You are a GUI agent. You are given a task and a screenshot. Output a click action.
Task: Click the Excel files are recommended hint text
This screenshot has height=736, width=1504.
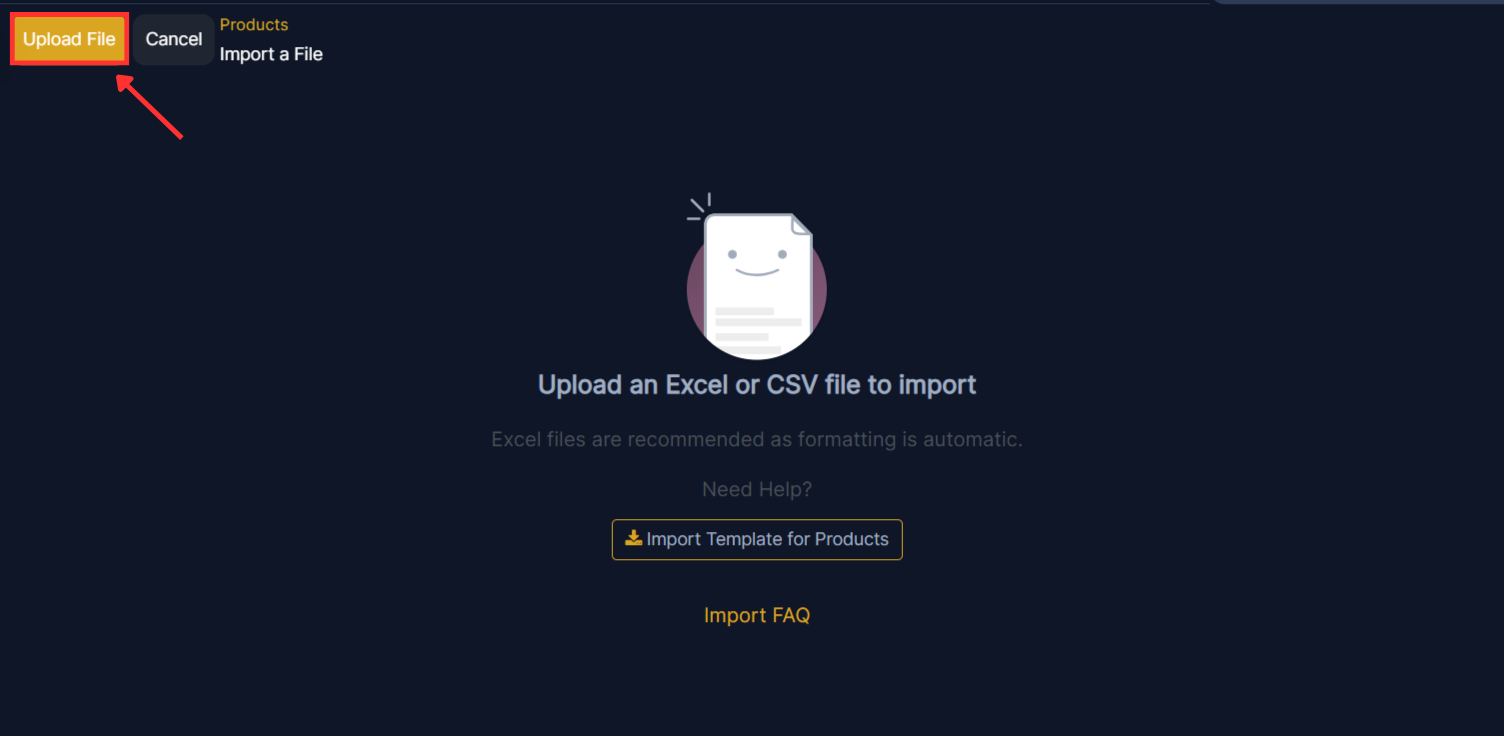pos(757,439)
